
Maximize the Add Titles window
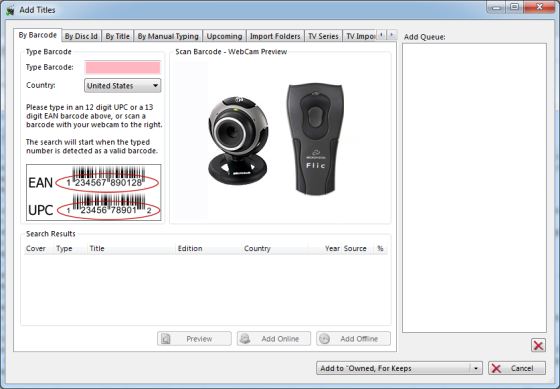coord(515,7)
